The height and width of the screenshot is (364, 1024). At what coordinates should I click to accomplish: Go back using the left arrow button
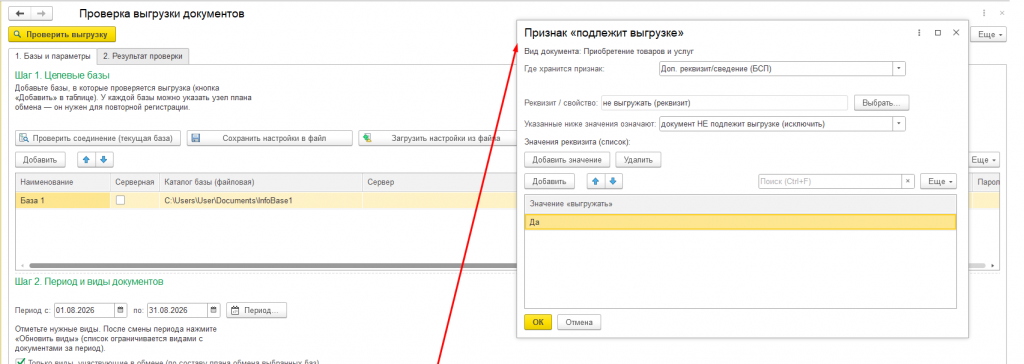[20, 13]
